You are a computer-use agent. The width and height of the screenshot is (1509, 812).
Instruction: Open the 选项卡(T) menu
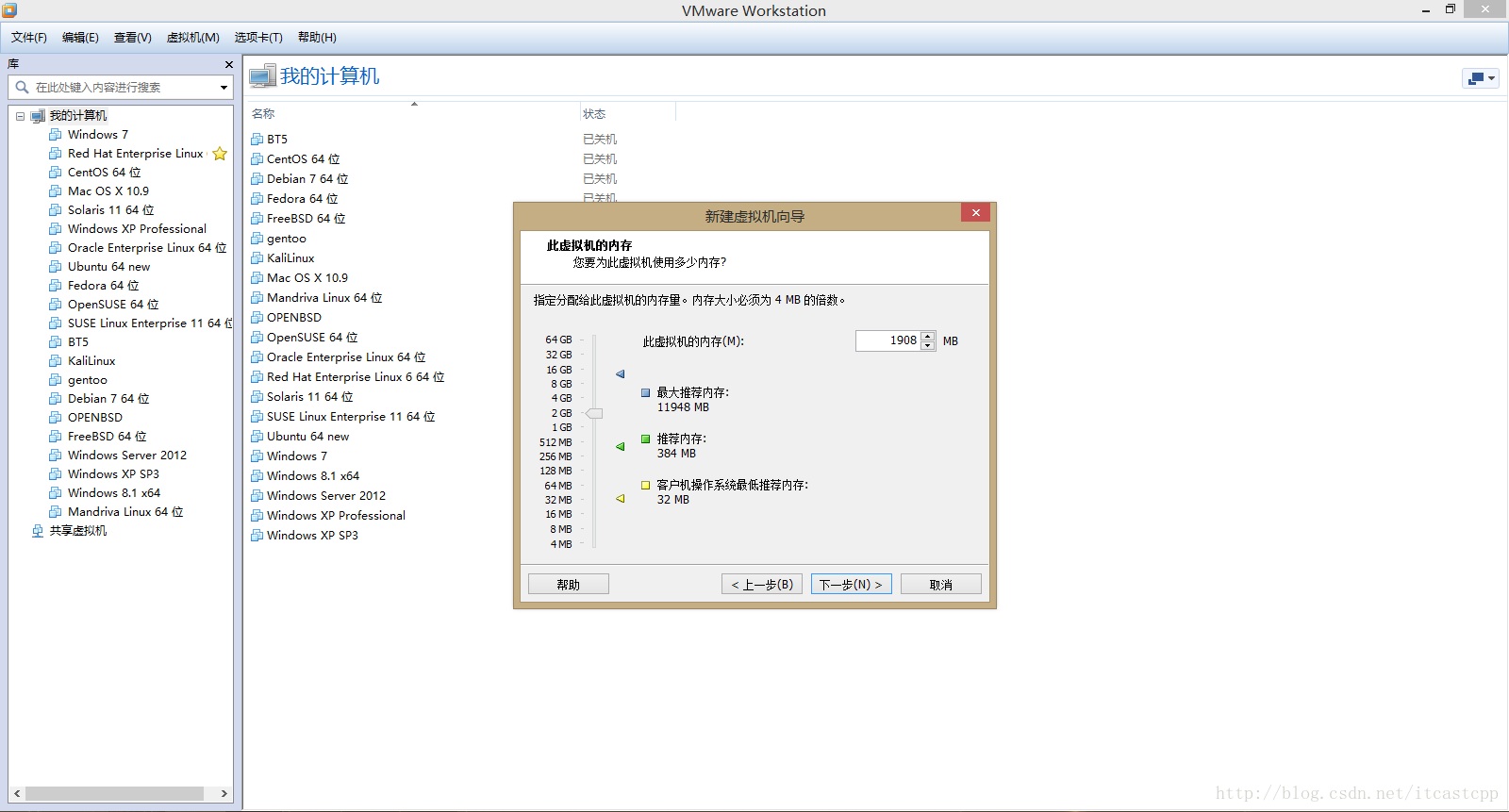click(x=258, y=38)
